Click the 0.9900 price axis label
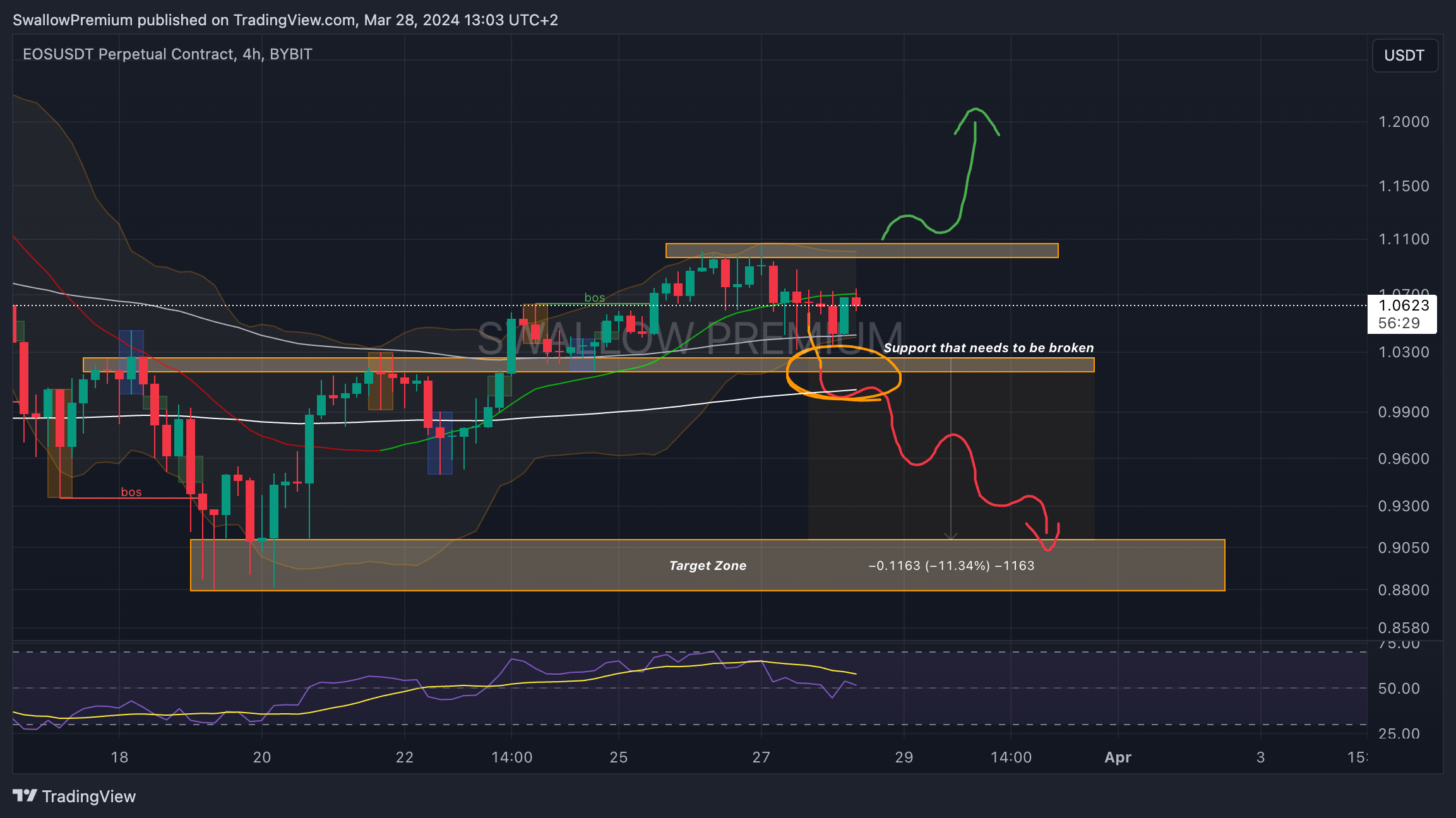 tap(1404, 412)
